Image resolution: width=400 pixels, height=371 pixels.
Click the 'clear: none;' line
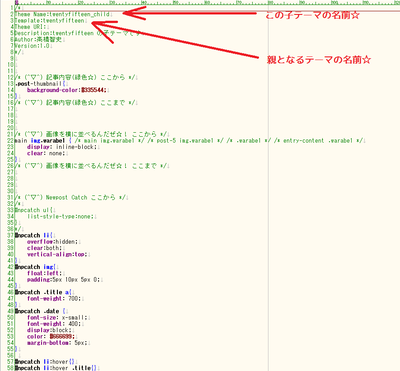(46, 153)
